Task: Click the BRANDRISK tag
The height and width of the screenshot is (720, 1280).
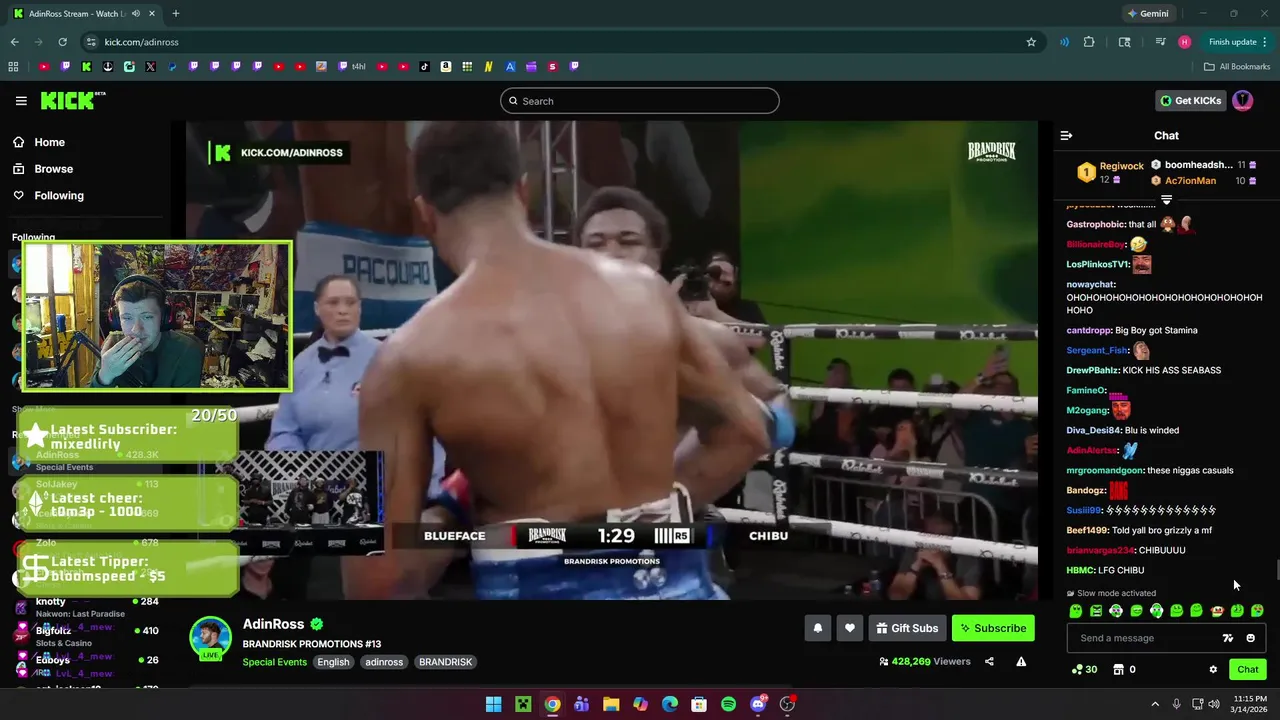Action: tap(445, 662)
